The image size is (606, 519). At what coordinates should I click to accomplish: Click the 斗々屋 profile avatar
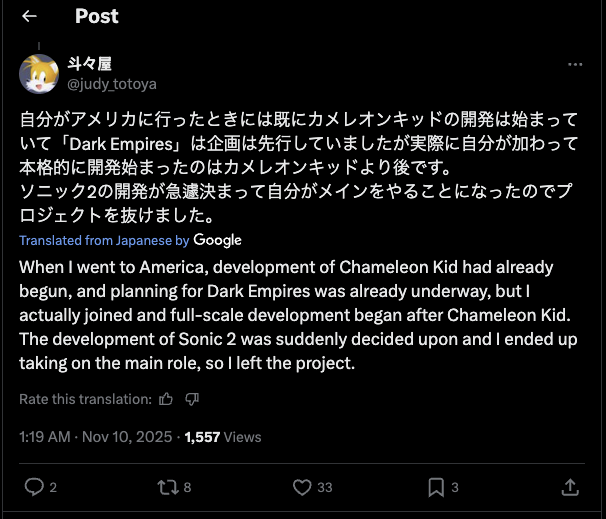pos(38,73)
